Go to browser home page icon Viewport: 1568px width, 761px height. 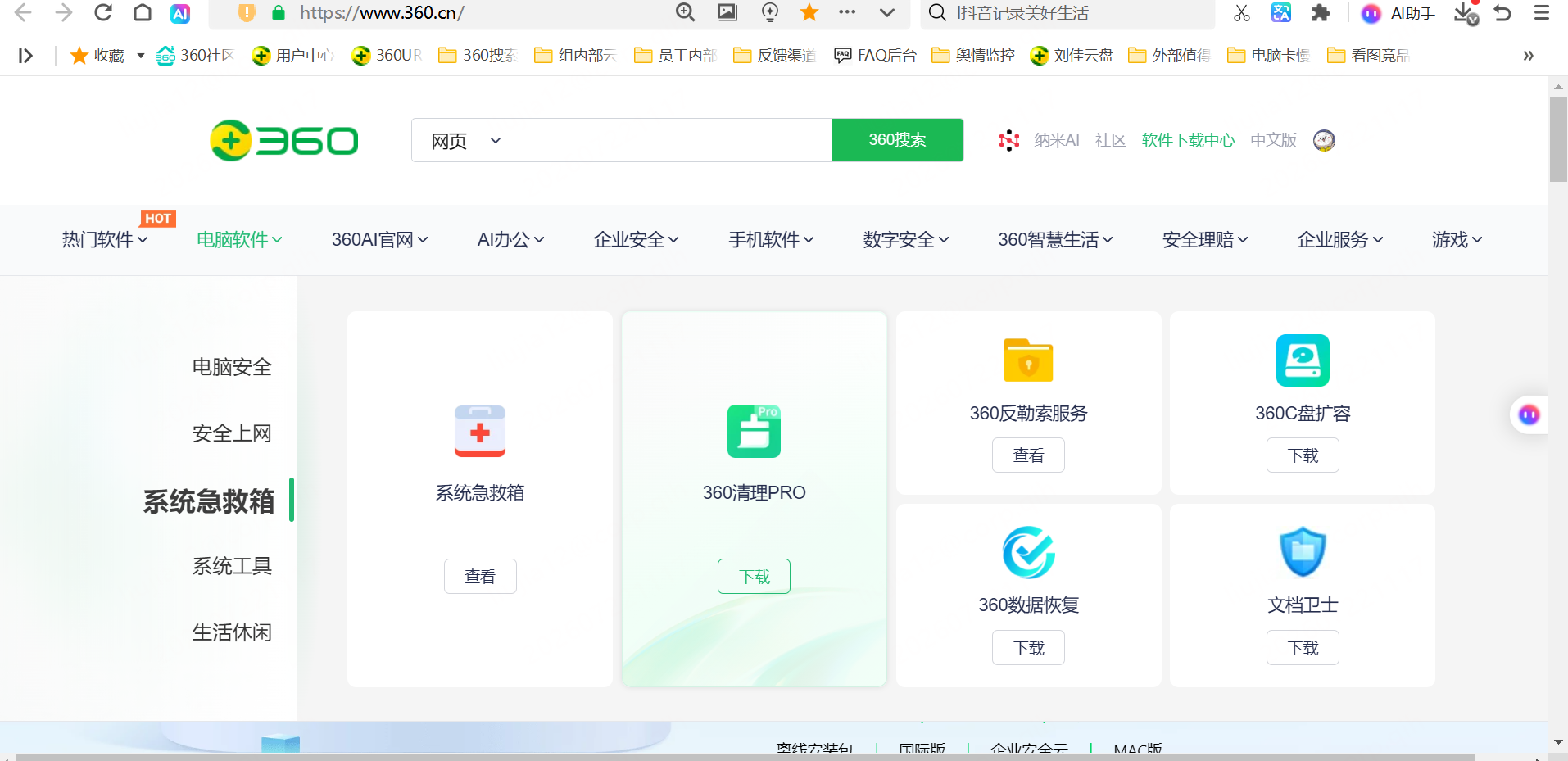click(143, 13)
